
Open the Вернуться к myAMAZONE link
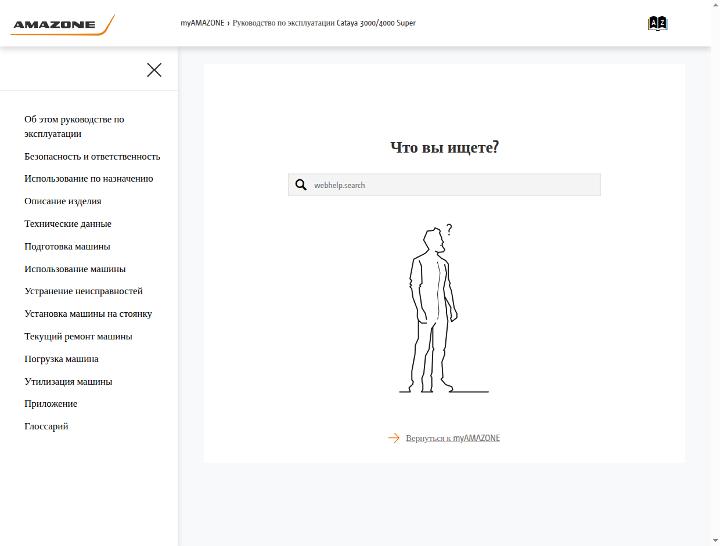pos(453,438)
